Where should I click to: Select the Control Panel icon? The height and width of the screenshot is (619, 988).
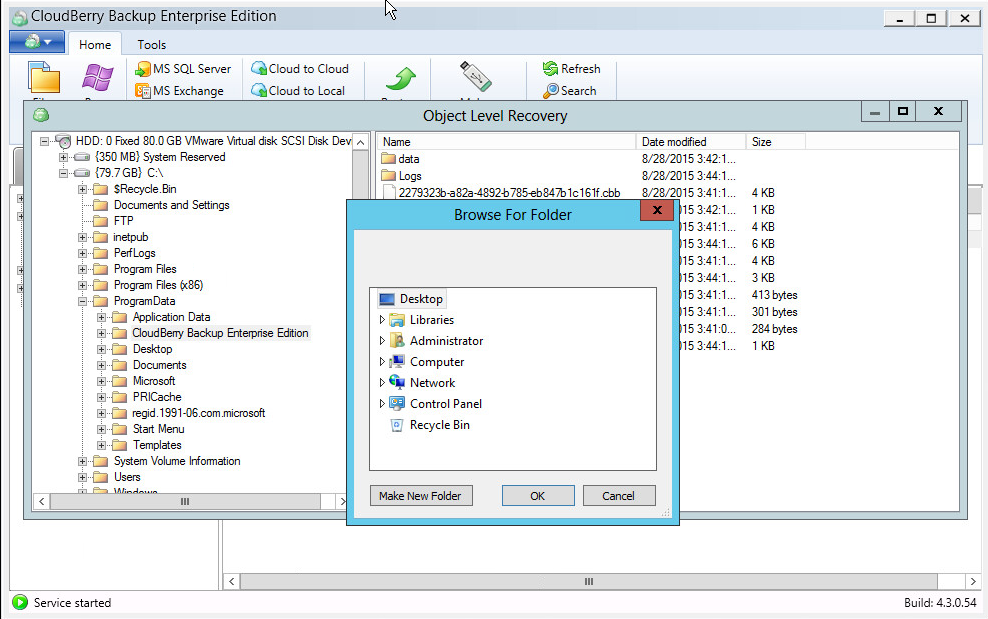397,403
